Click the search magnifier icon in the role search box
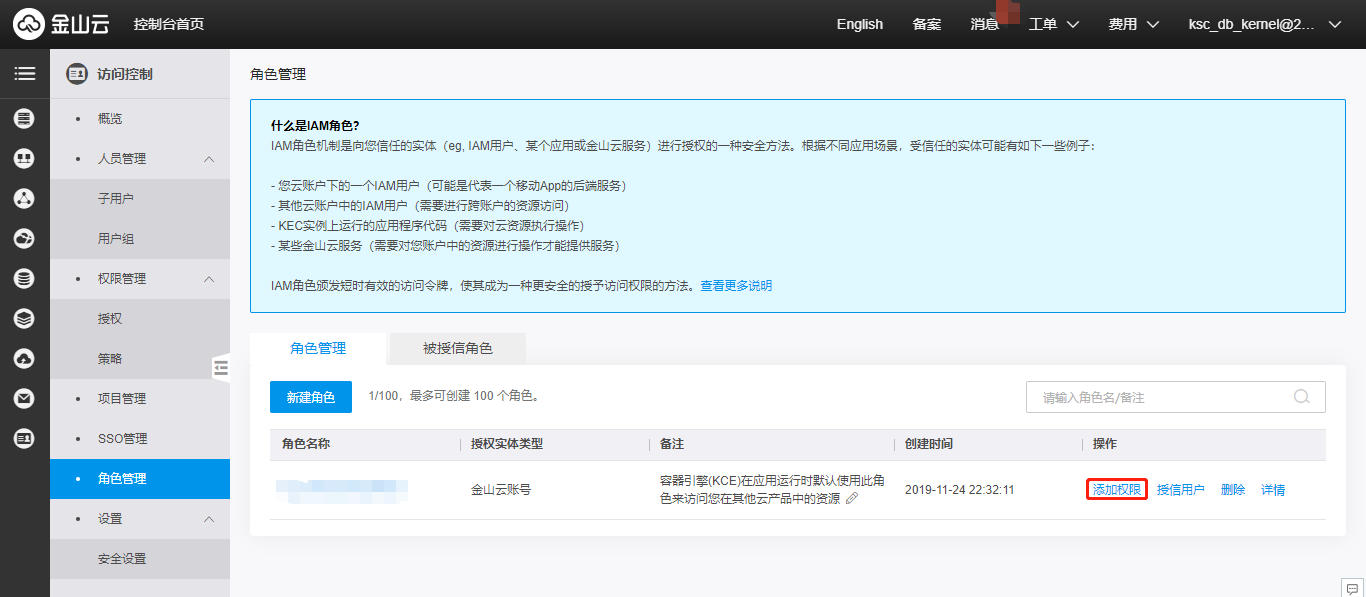This screenshot has height=597, width=1366. (1301, 396)
